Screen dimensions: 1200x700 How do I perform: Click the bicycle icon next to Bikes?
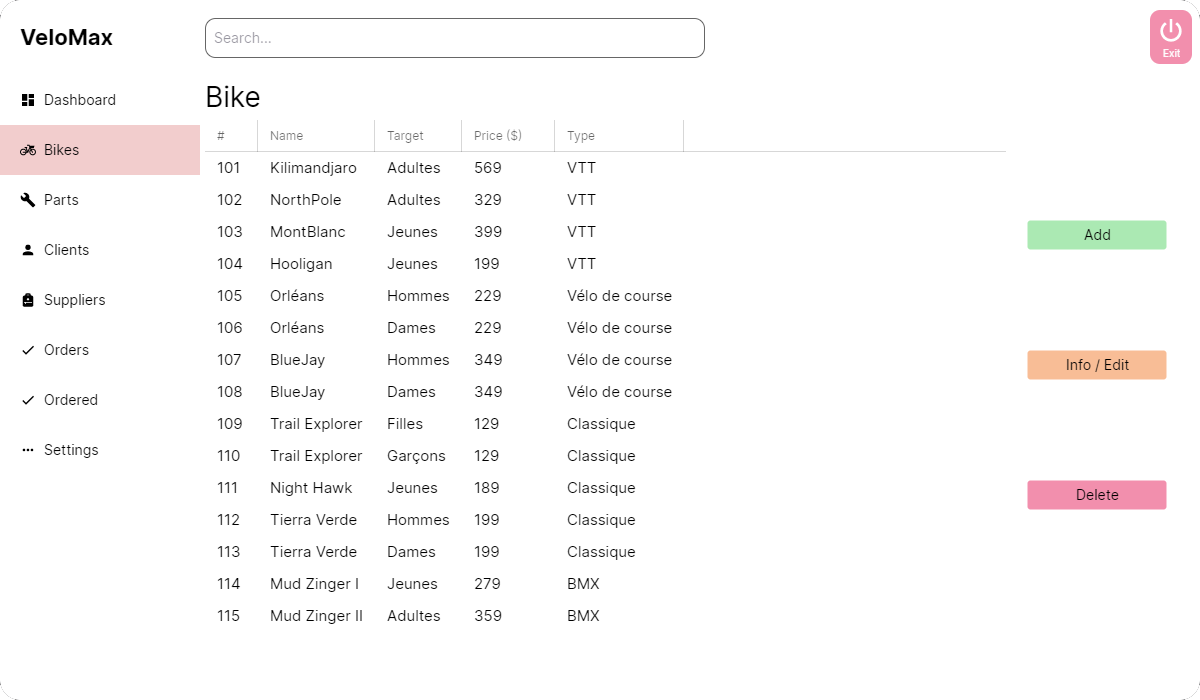[x=26, y=150]
